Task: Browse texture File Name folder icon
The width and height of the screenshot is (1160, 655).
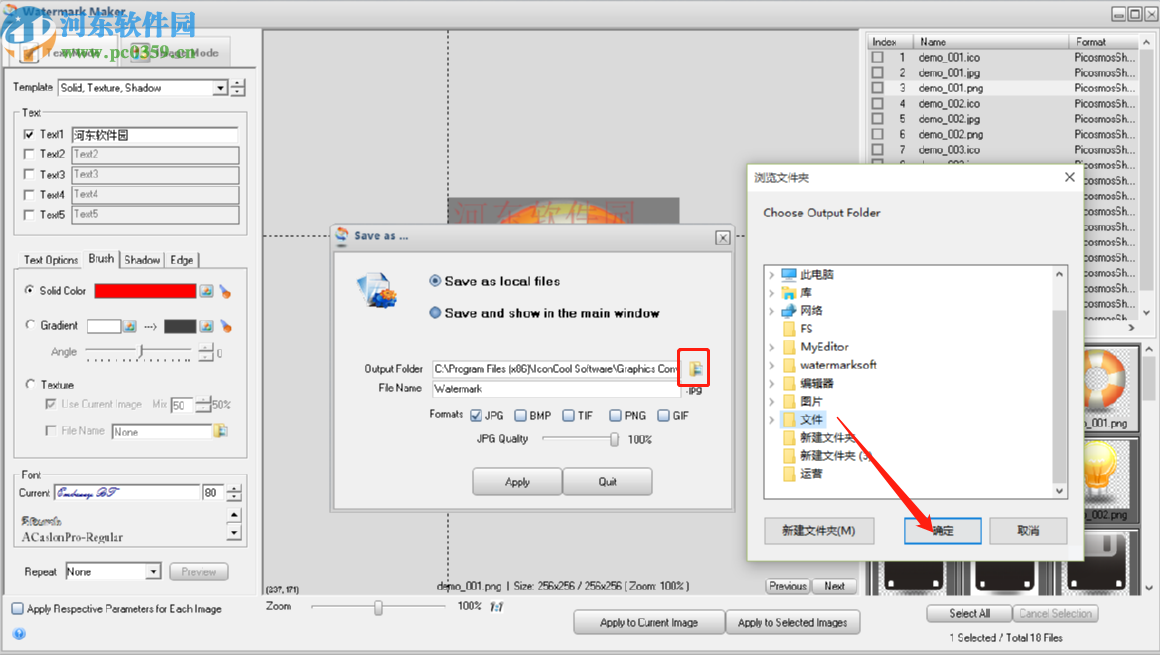Action: [220, 431]
